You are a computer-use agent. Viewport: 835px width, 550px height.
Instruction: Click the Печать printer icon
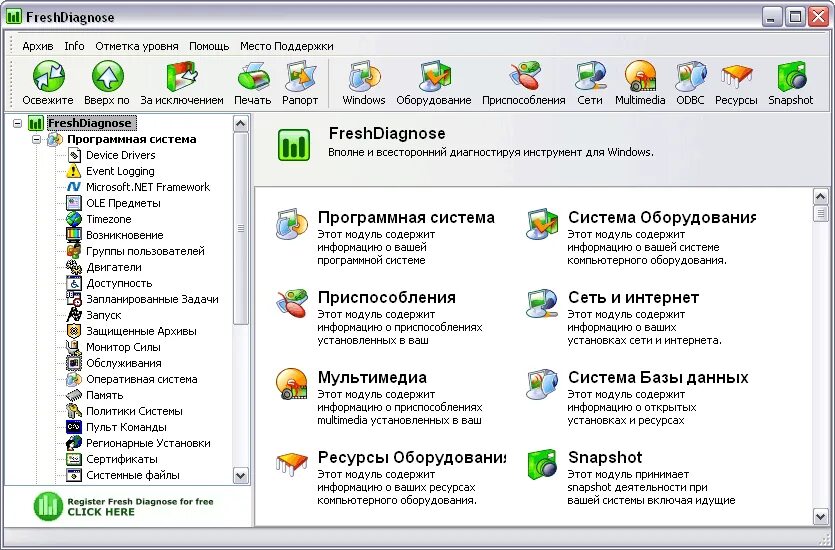(x=253, y=77)
